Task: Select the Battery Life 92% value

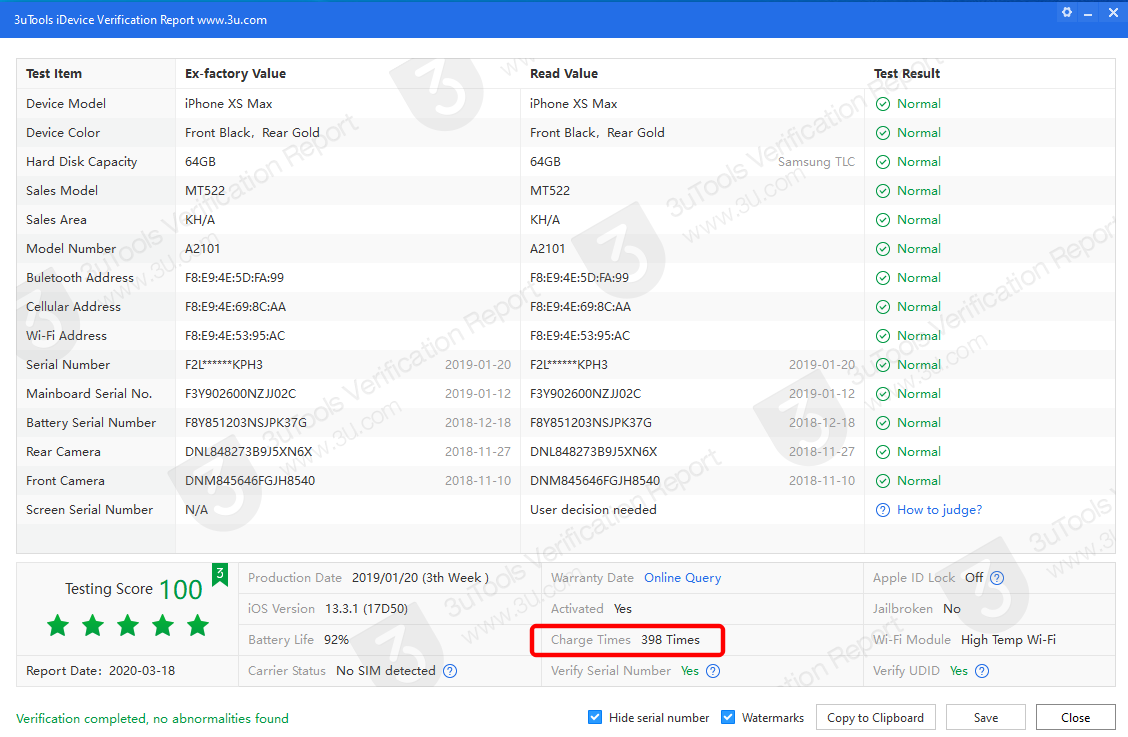Action: 336,640
